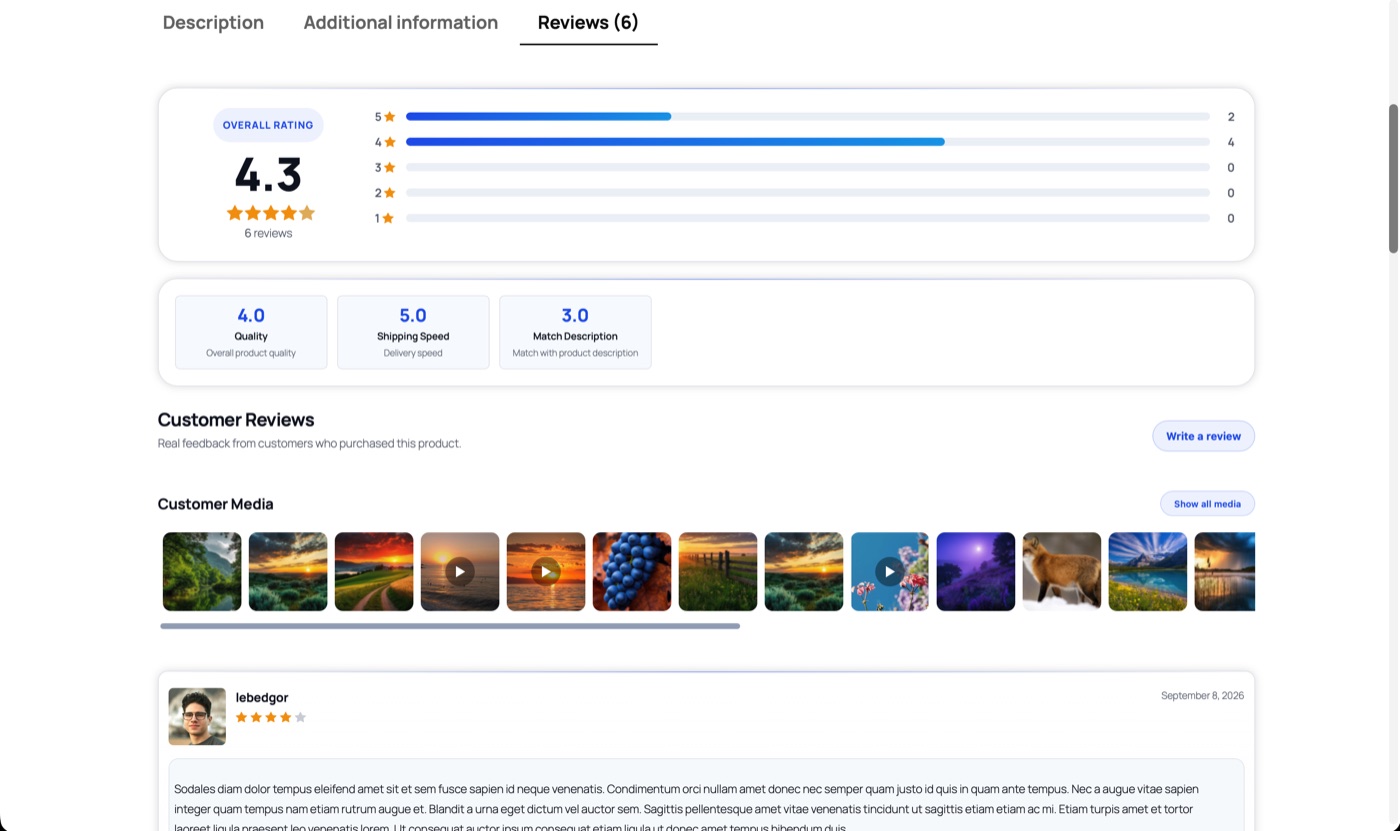Click the 3 star rating bar
Image resolution: width=1400 pixels, height=831 pixels.
point(808,168)
